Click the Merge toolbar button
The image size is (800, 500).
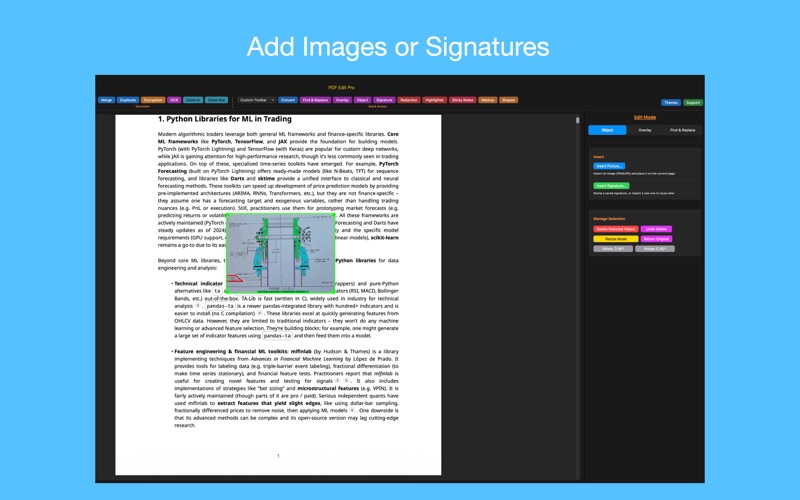click(107, 100)
